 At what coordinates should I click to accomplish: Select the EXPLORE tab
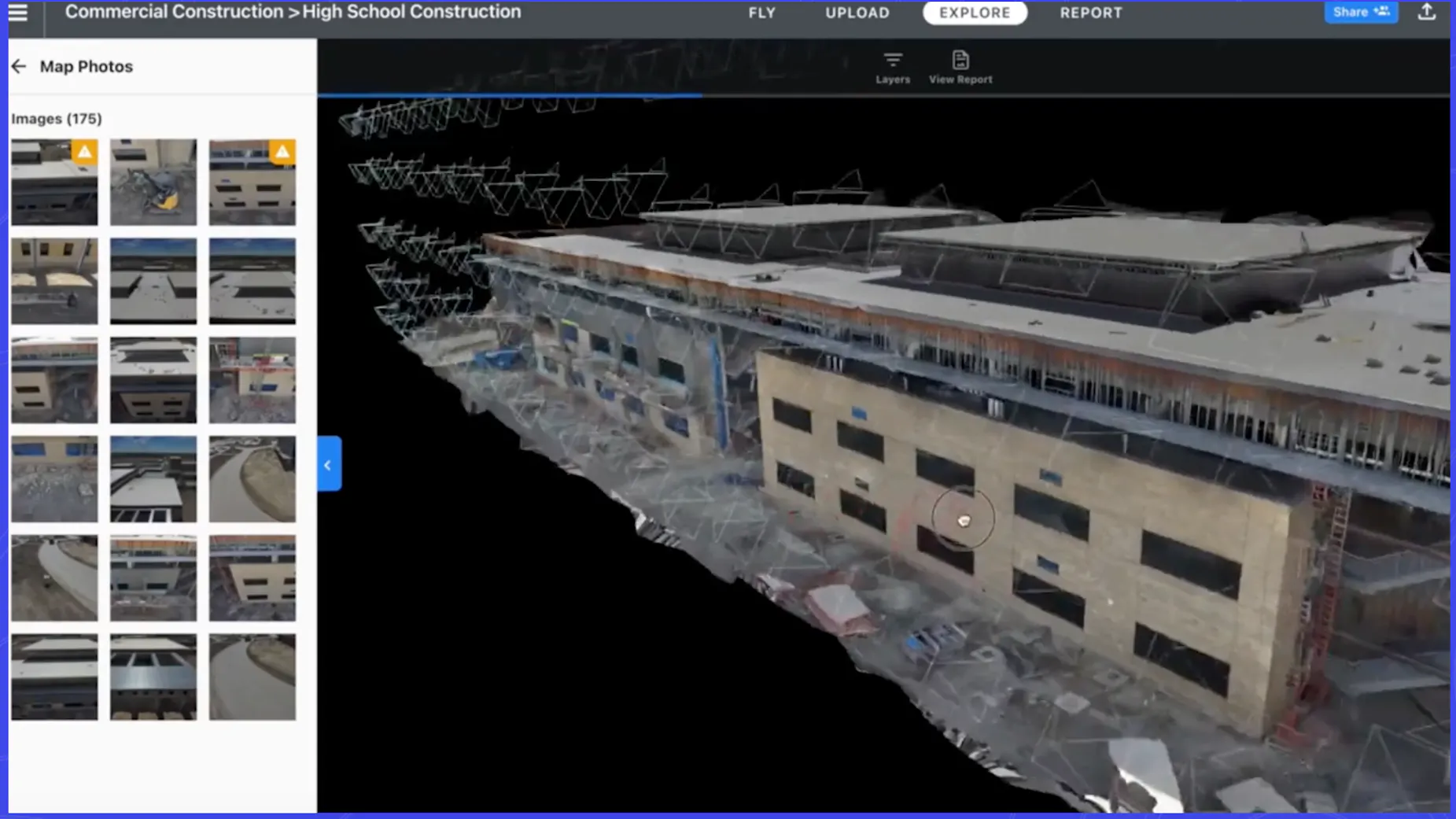tap(975, 12)
